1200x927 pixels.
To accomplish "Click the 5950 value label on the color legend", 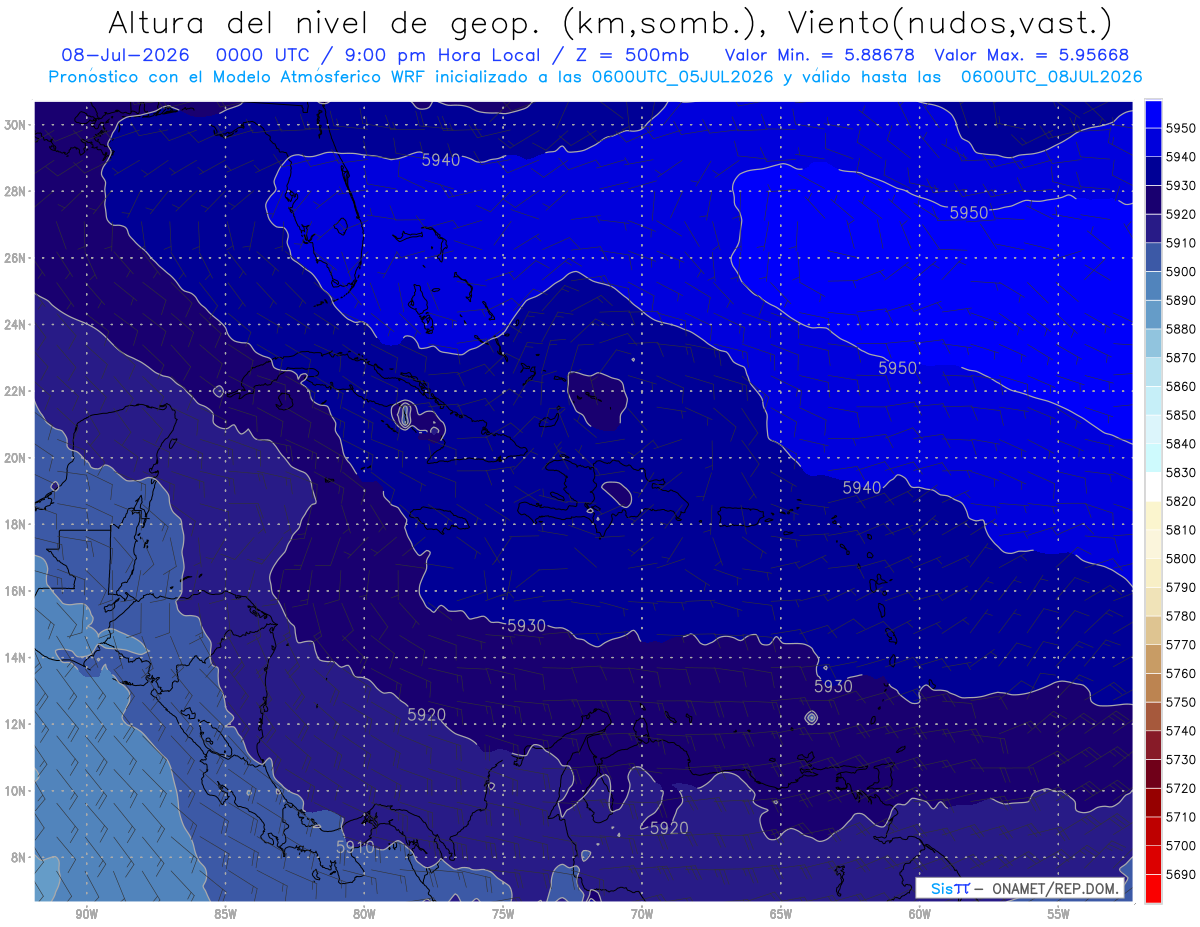I will pyautogui.click(x=1180, y=128).
